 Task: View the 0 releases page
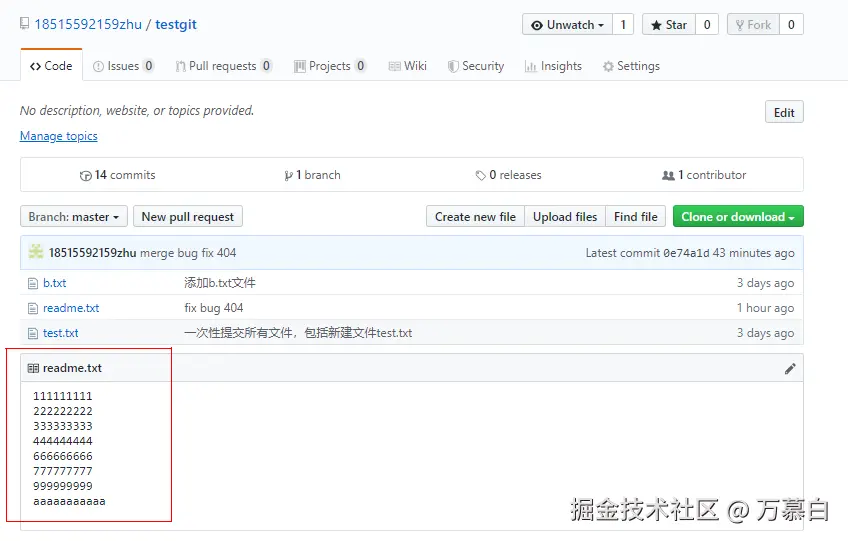(x=508, y=175)
